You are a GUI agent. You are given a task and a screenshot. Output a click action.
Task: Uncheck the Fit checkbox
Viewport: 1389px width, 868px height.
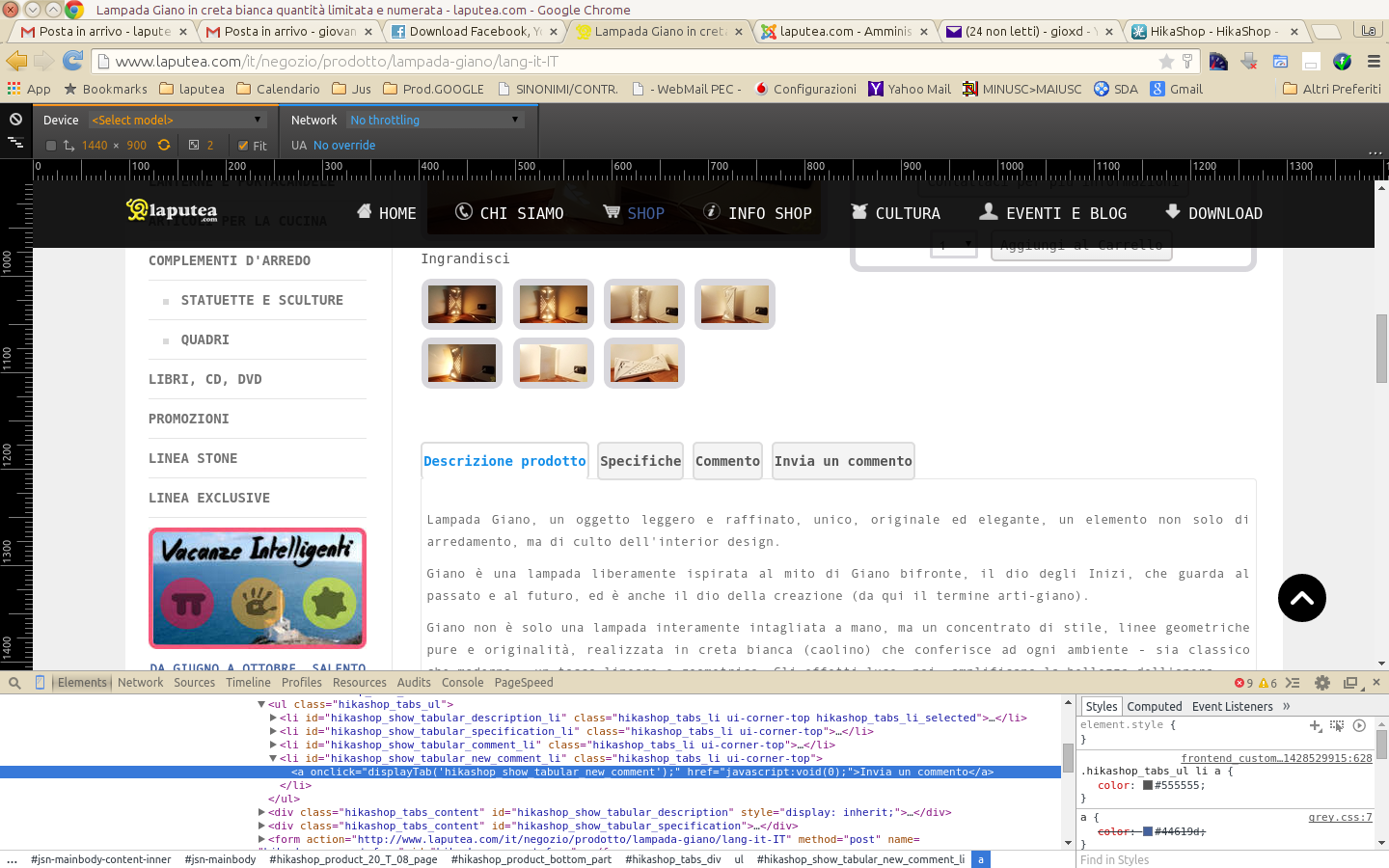[x=243, y=146]
